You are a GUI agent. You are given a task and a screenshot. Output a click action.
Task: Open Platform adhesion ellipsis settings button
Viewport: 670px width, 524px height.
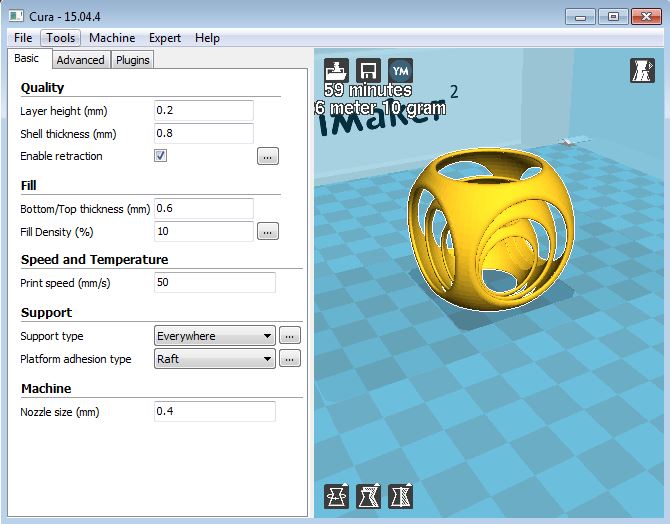pos(290,359)
